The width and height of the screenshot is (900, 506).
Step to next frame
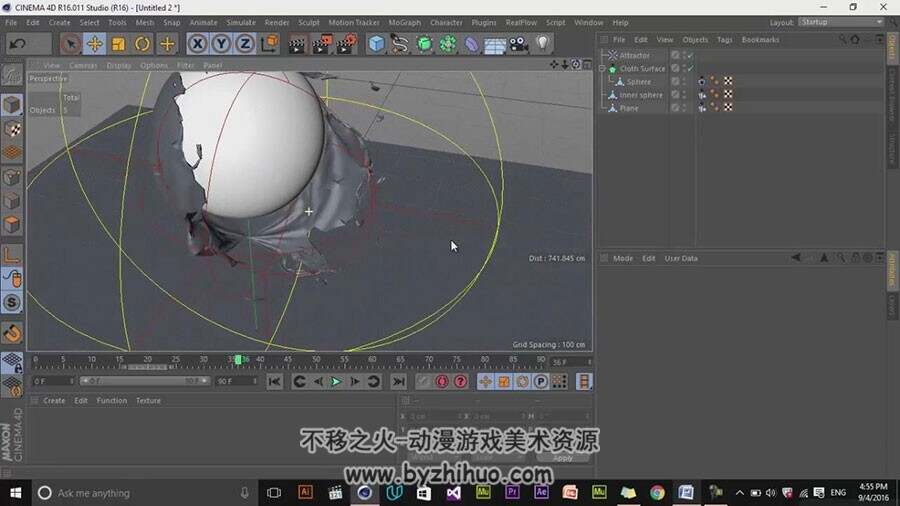click(355, 382)
